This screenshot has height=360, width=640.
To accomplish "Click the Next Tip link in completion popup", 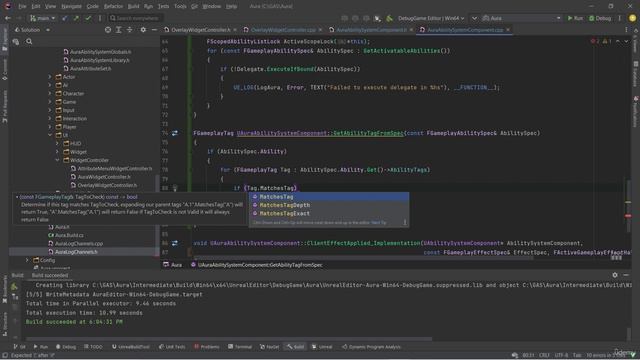I will [x=378, y=223].
